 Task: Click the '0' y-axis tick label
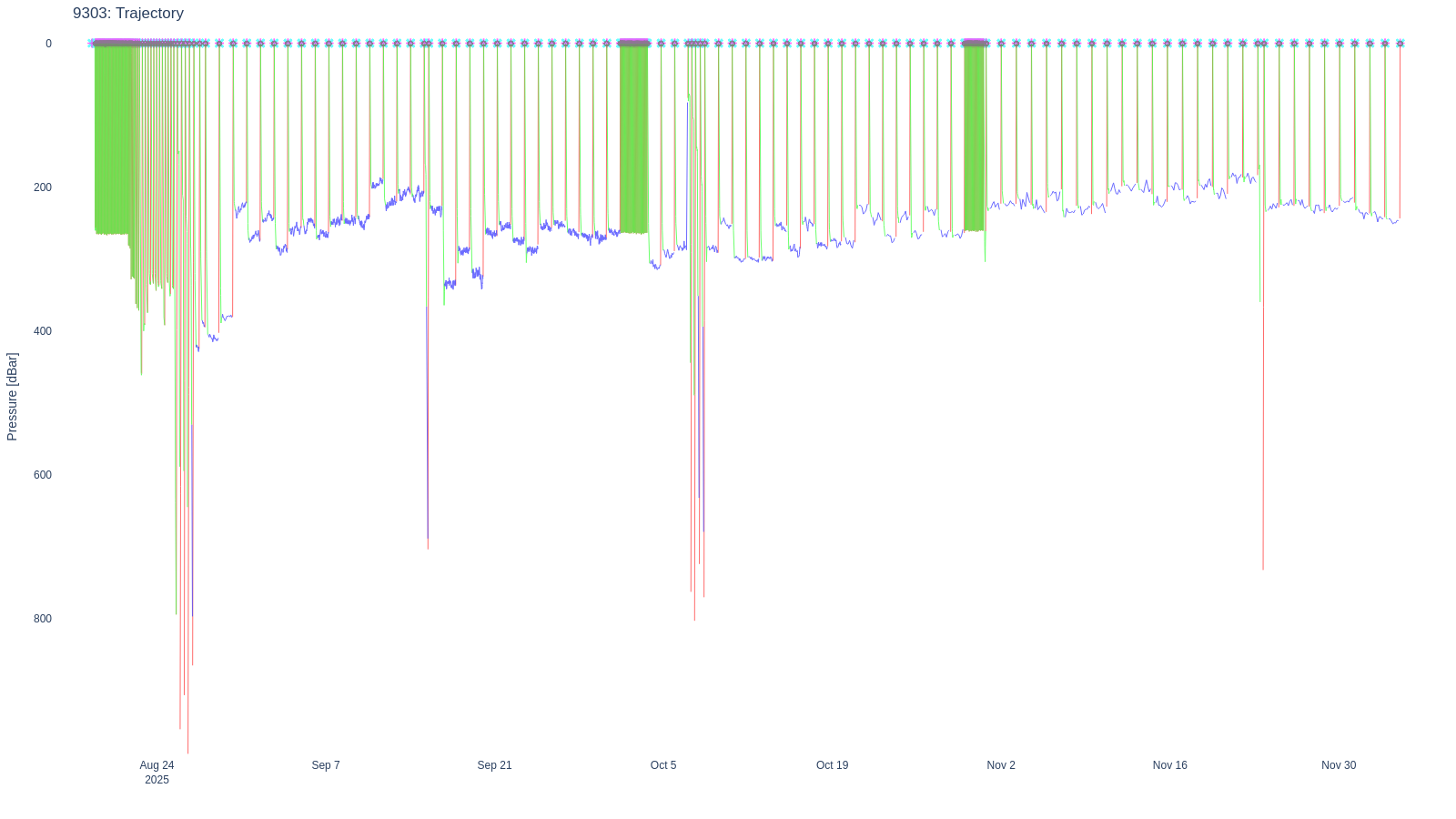pyautogui.click(x=49, y=44)
